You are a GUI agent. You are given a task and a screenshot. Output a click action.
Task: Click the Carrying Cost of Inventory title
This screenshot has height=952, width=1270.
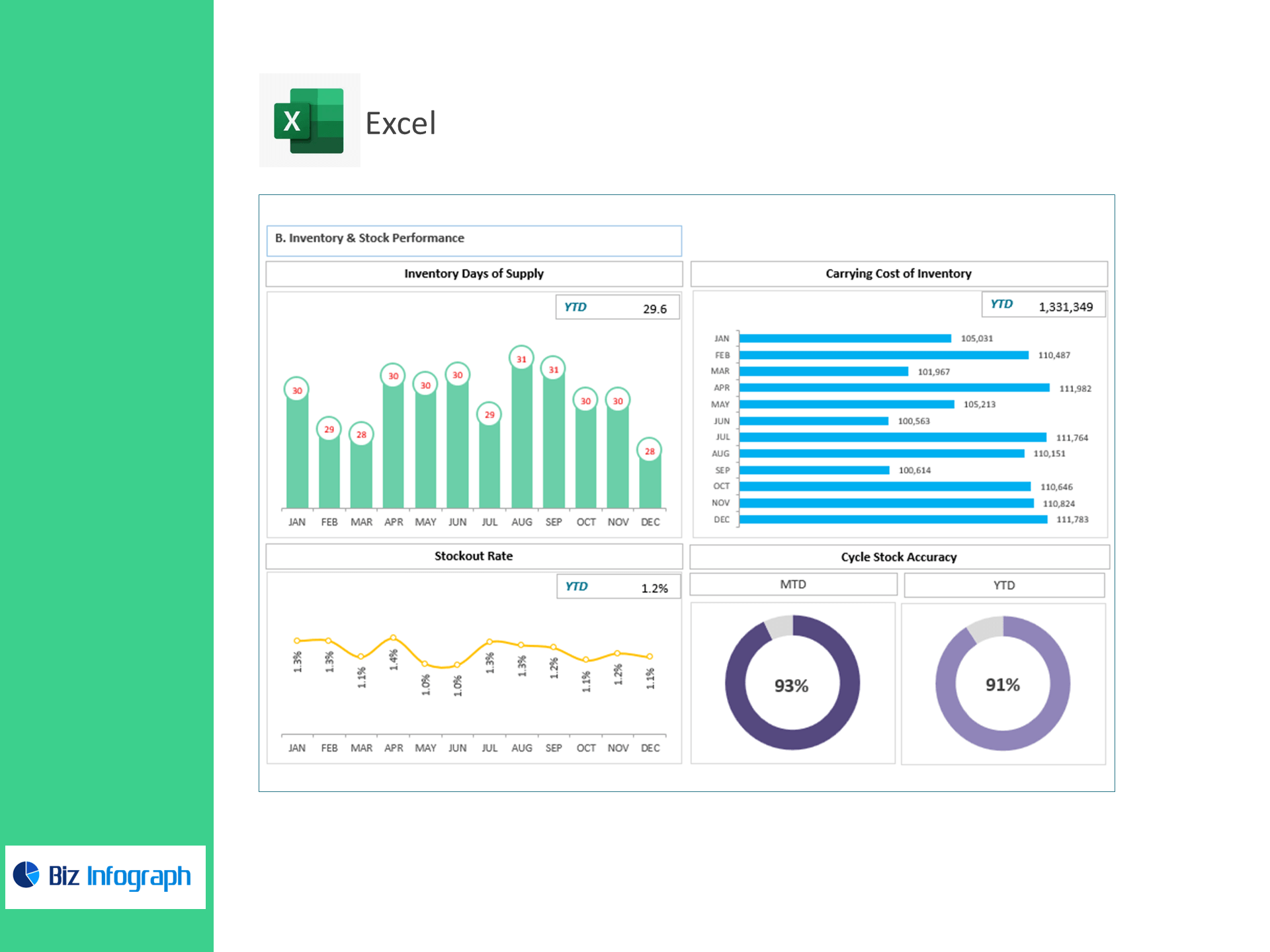coord(898,274)
